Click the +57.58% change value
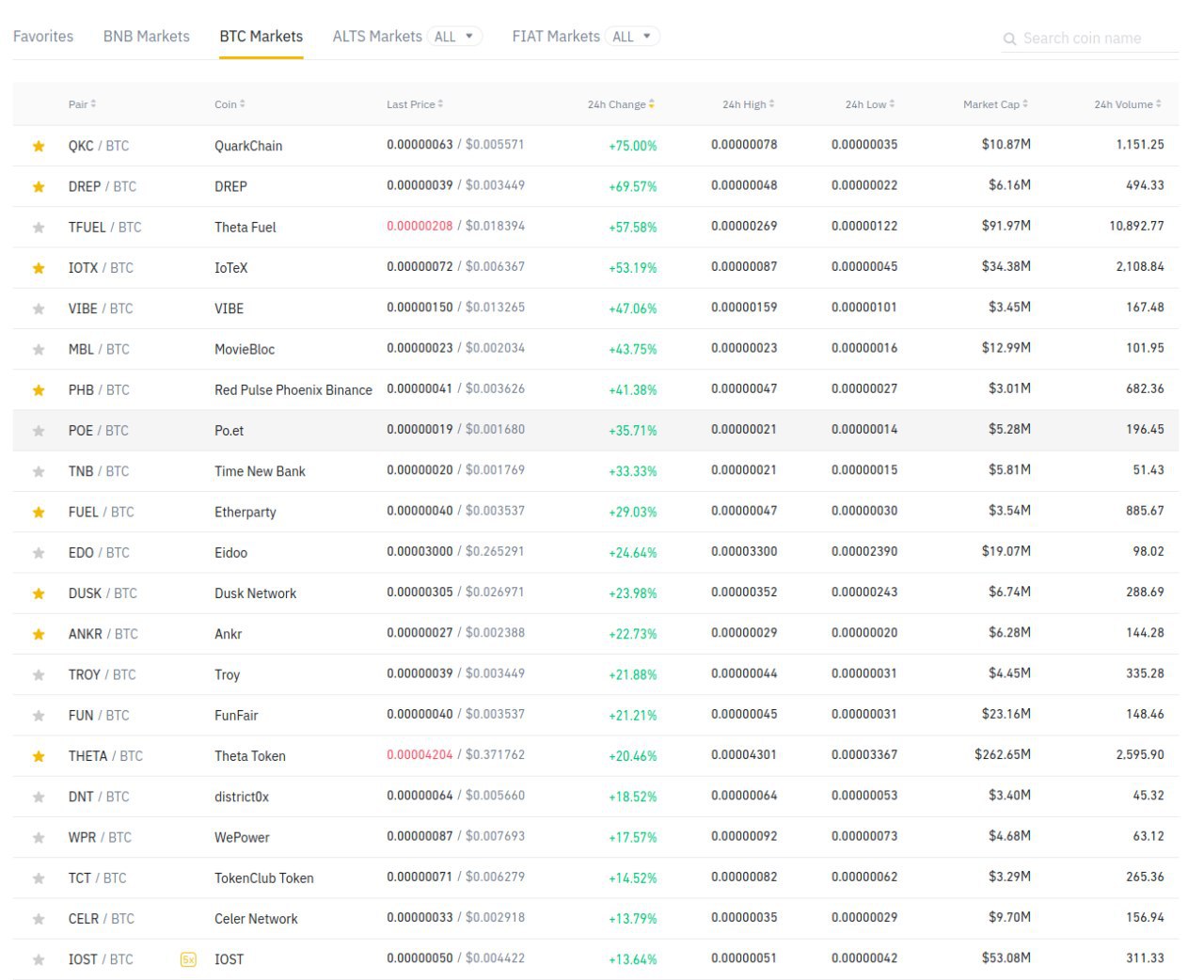 (x=633, y=228)
